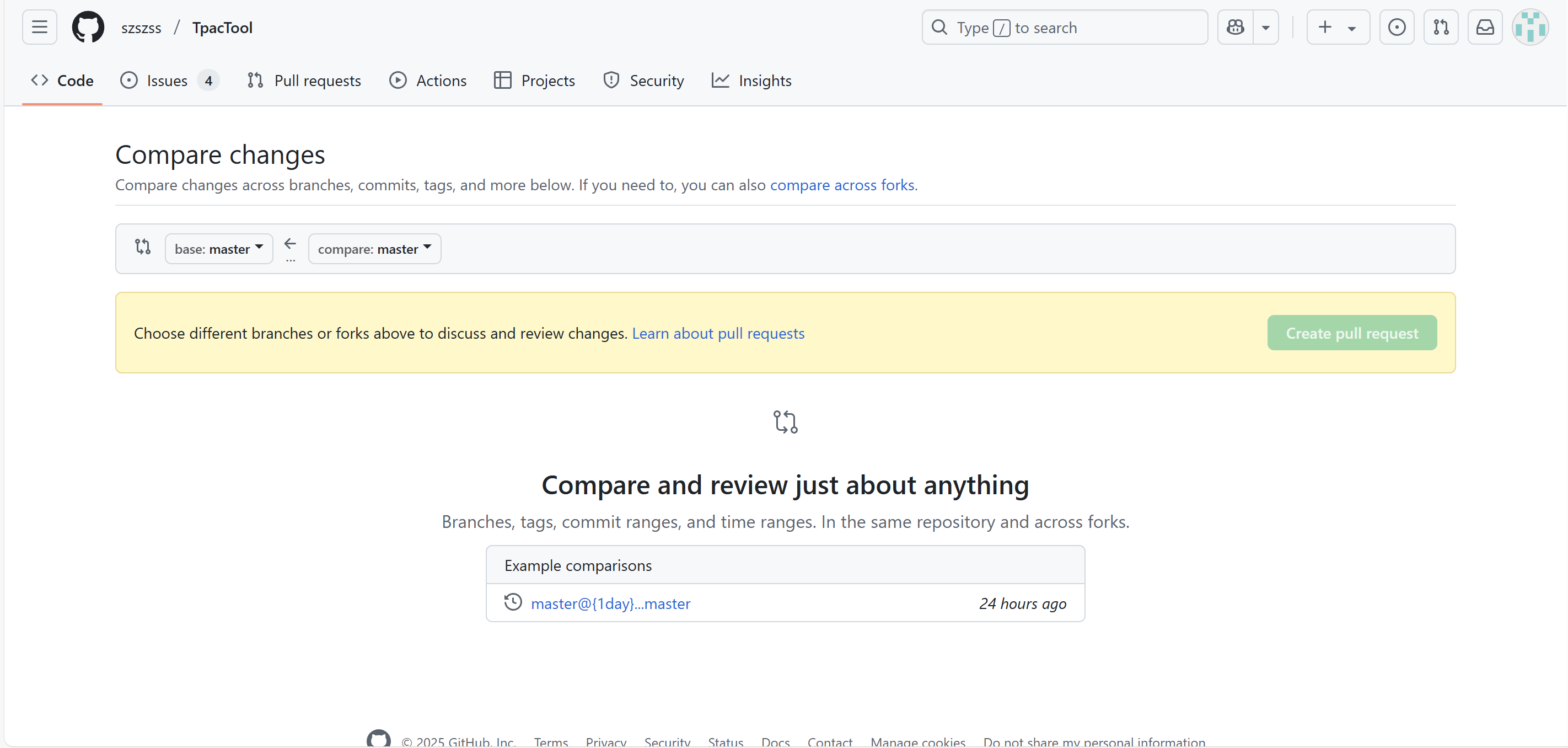The width and height of the screenshot is (1568, 748).
Task: Click the compare icon beside the base branch
Action: [143, 247]
